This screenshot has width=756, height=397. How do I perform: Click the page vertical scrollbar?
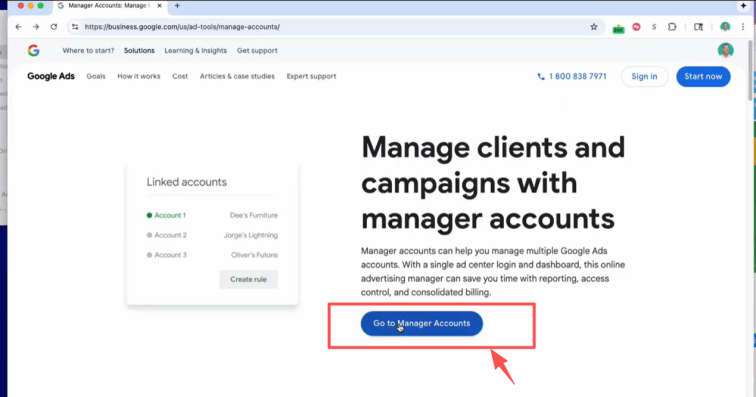(x=750, y=70)
